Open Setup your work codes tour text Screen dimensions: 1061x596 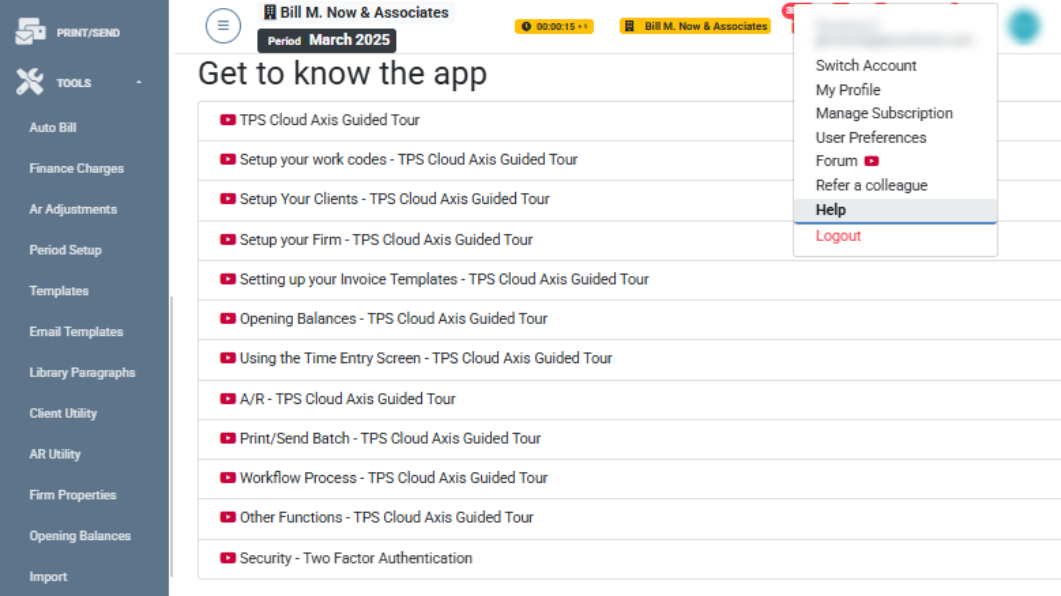(x=409, y=159)
